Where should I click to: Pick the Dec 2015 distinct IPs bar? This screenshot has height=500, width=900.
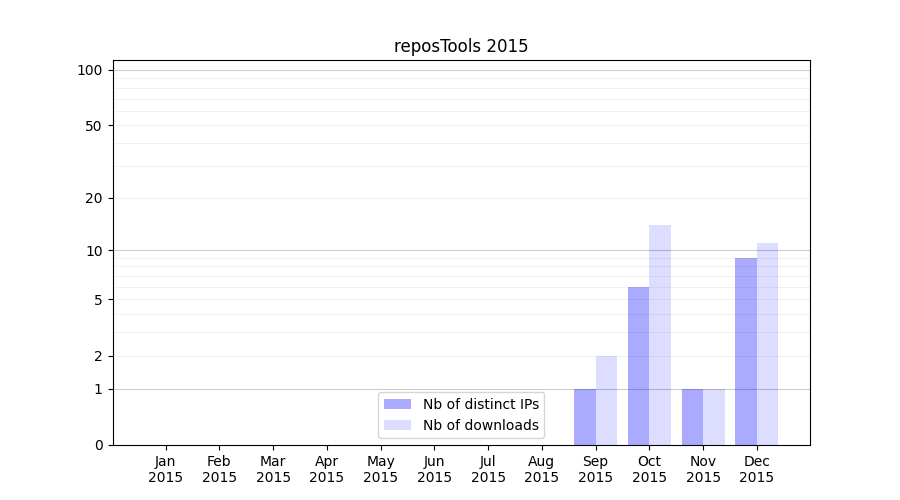tap(746, 351)
